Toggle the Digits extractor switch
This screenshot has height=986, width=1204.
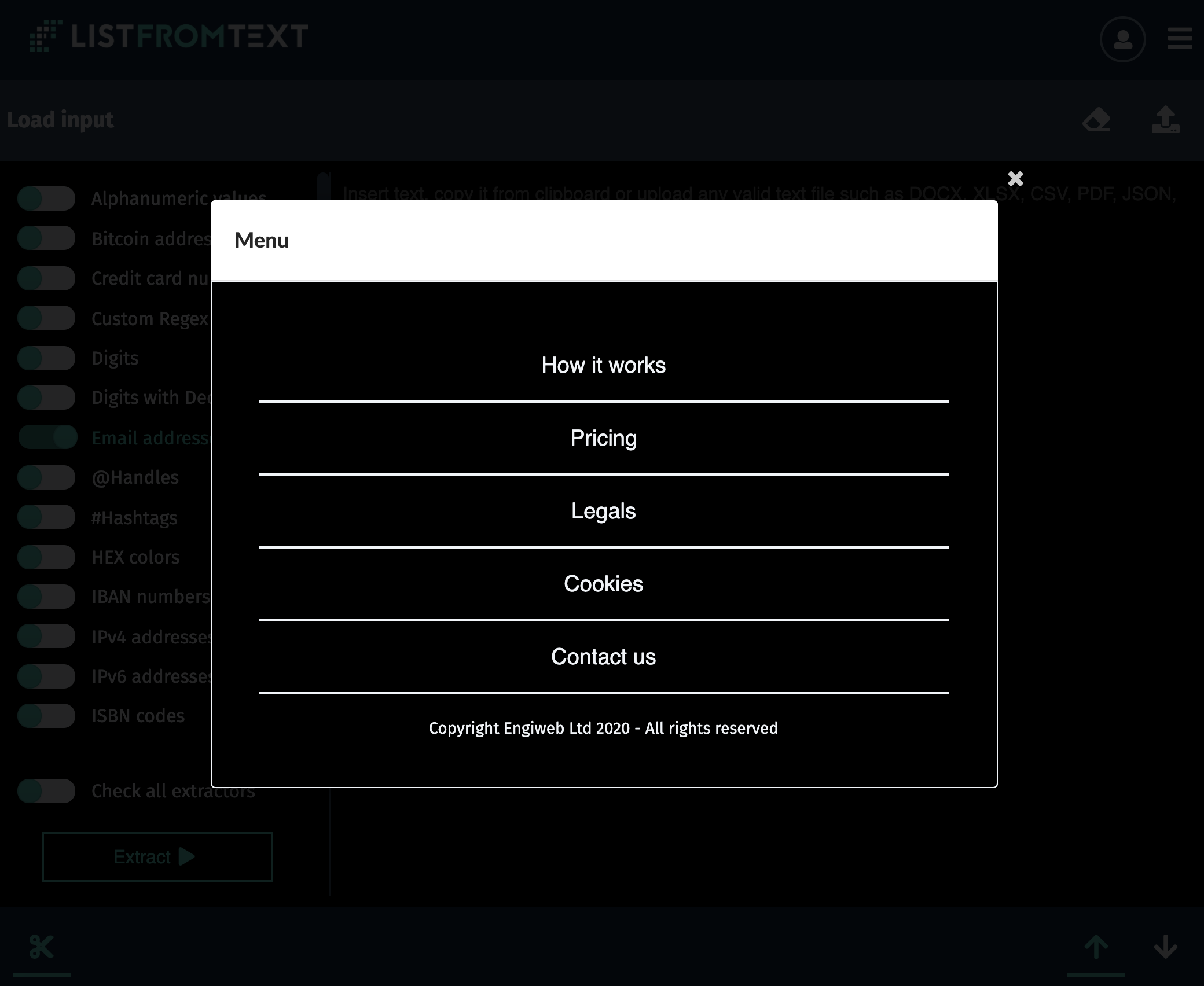(x=46, y=358)
